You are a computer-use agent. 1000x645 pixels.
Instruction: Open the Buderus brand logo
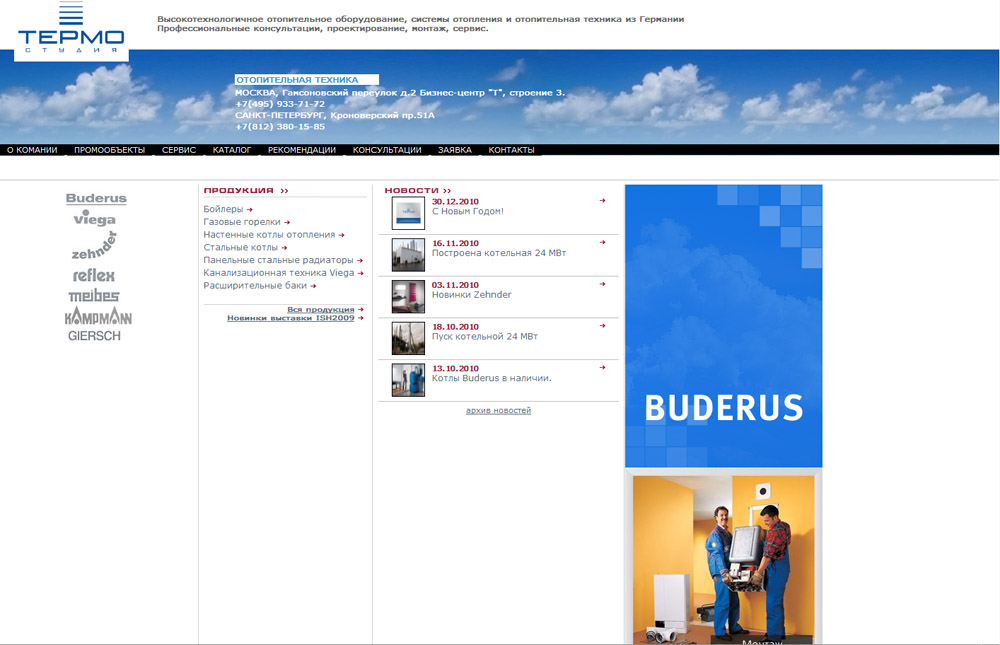pyautogui.click(x=96, y=198)
